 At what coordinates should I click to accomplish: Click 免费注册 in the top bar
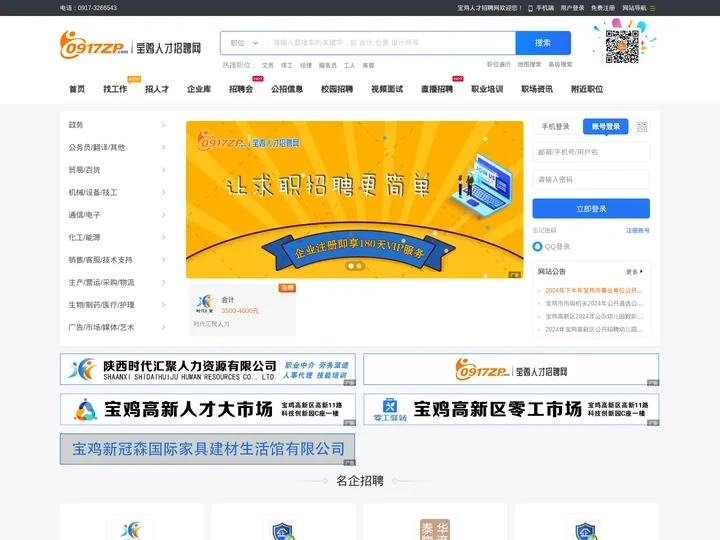(603, 8)
